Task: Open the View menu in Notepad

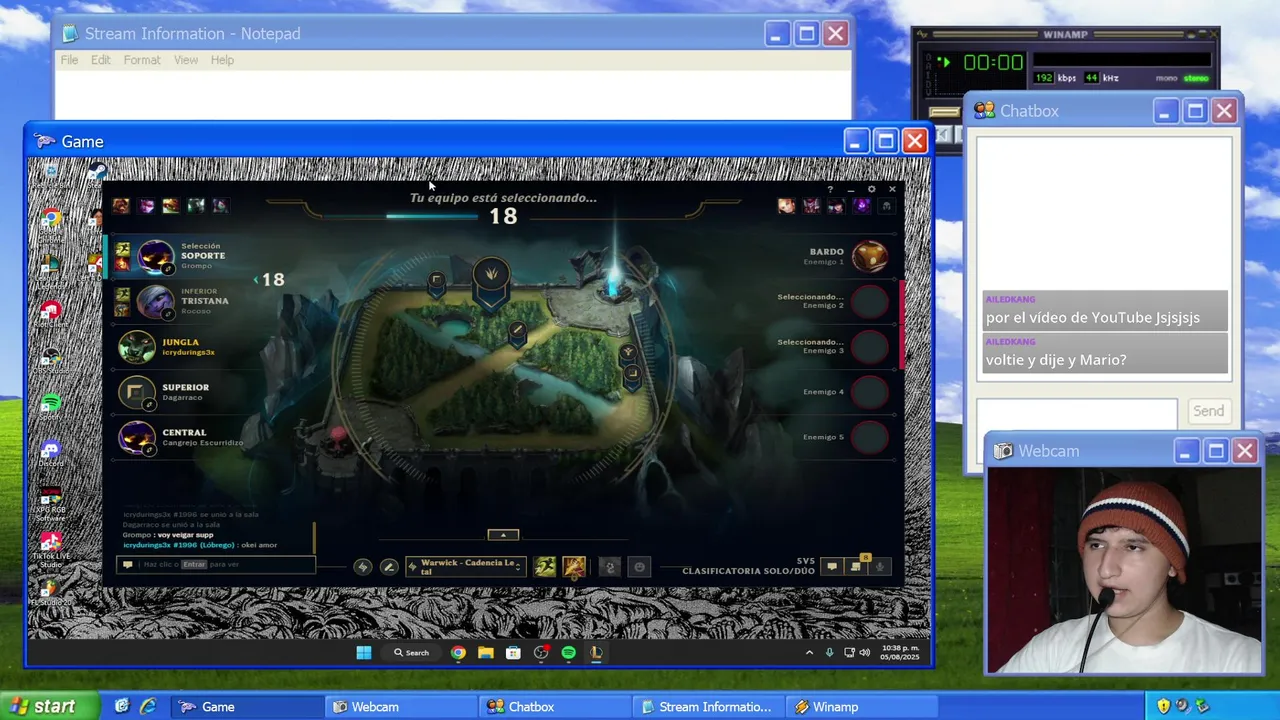Action: (186, 60)
